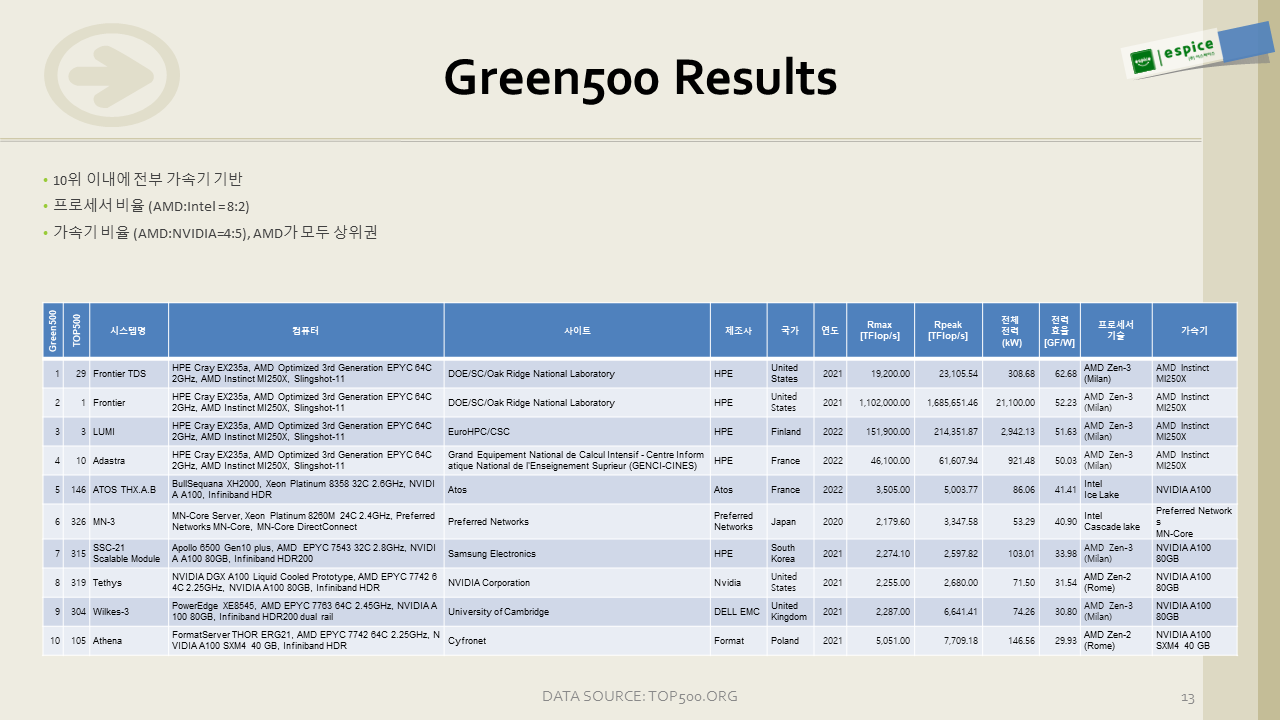Click the "United Kingdom" country cell
This screenshot has height=720, width=1280.
click(789, 612)
